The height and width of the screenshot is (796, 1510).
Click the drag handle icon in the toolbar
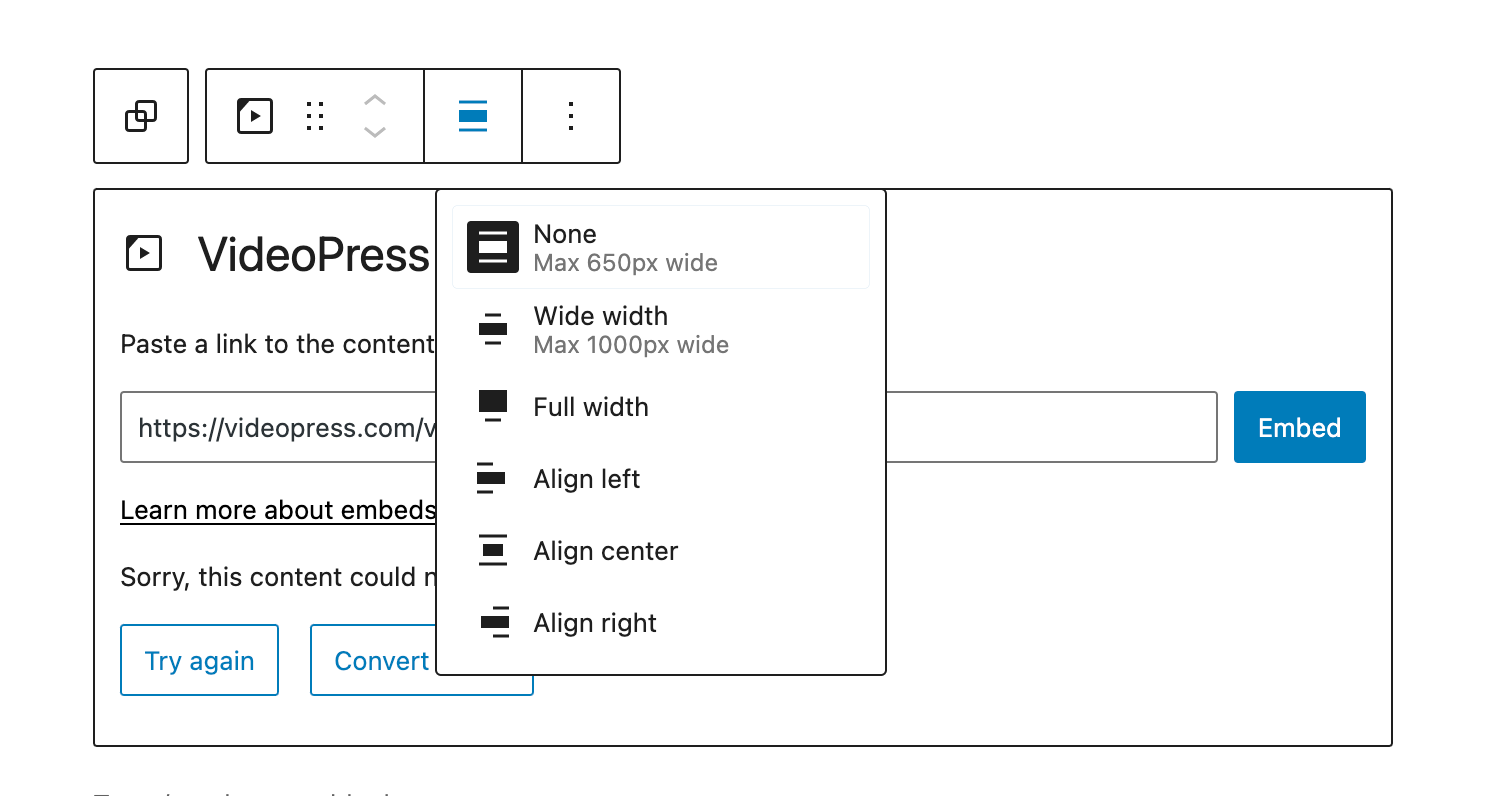314,115
